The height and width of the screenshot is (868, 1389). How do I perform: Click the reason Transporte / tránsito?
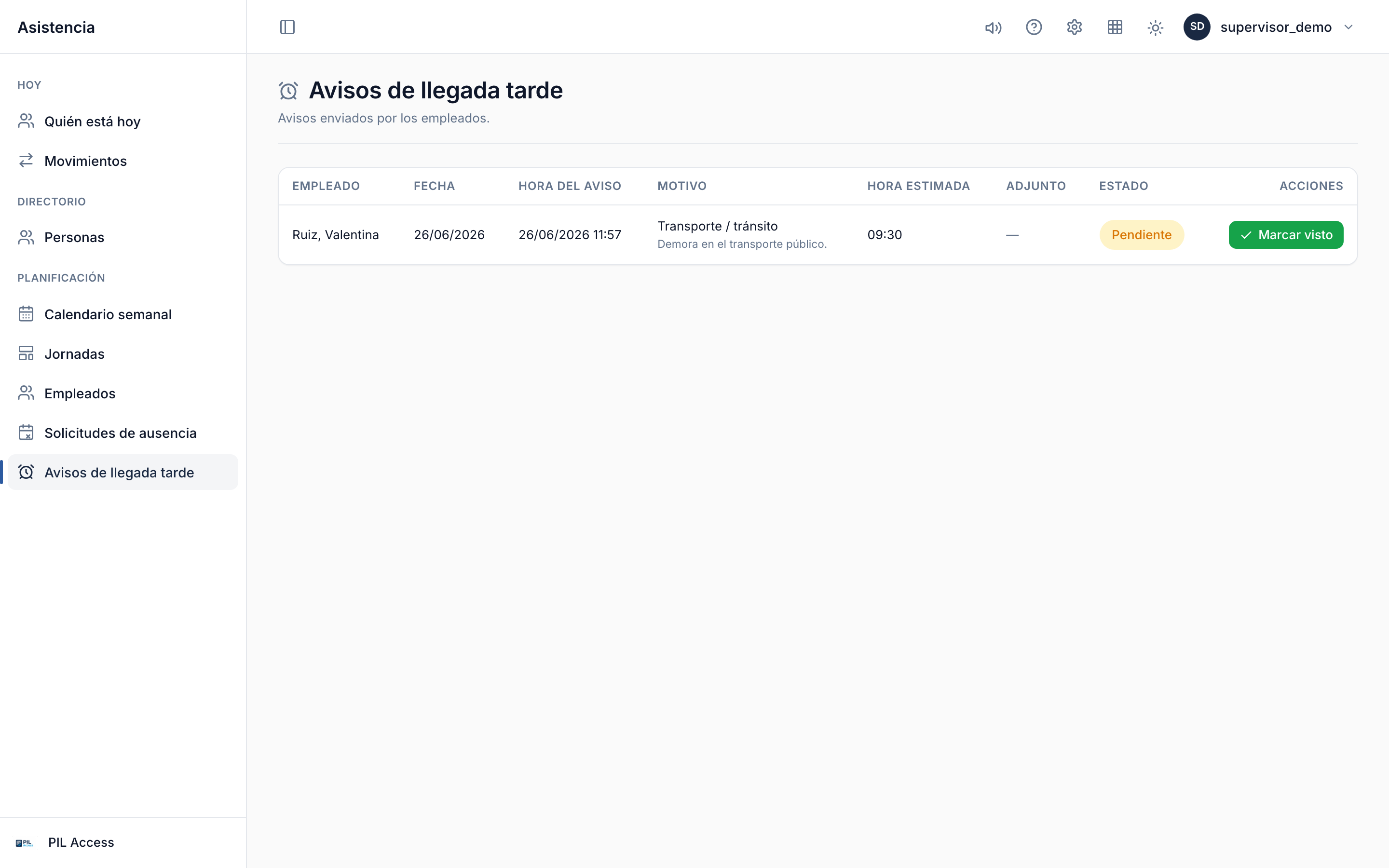718,226
